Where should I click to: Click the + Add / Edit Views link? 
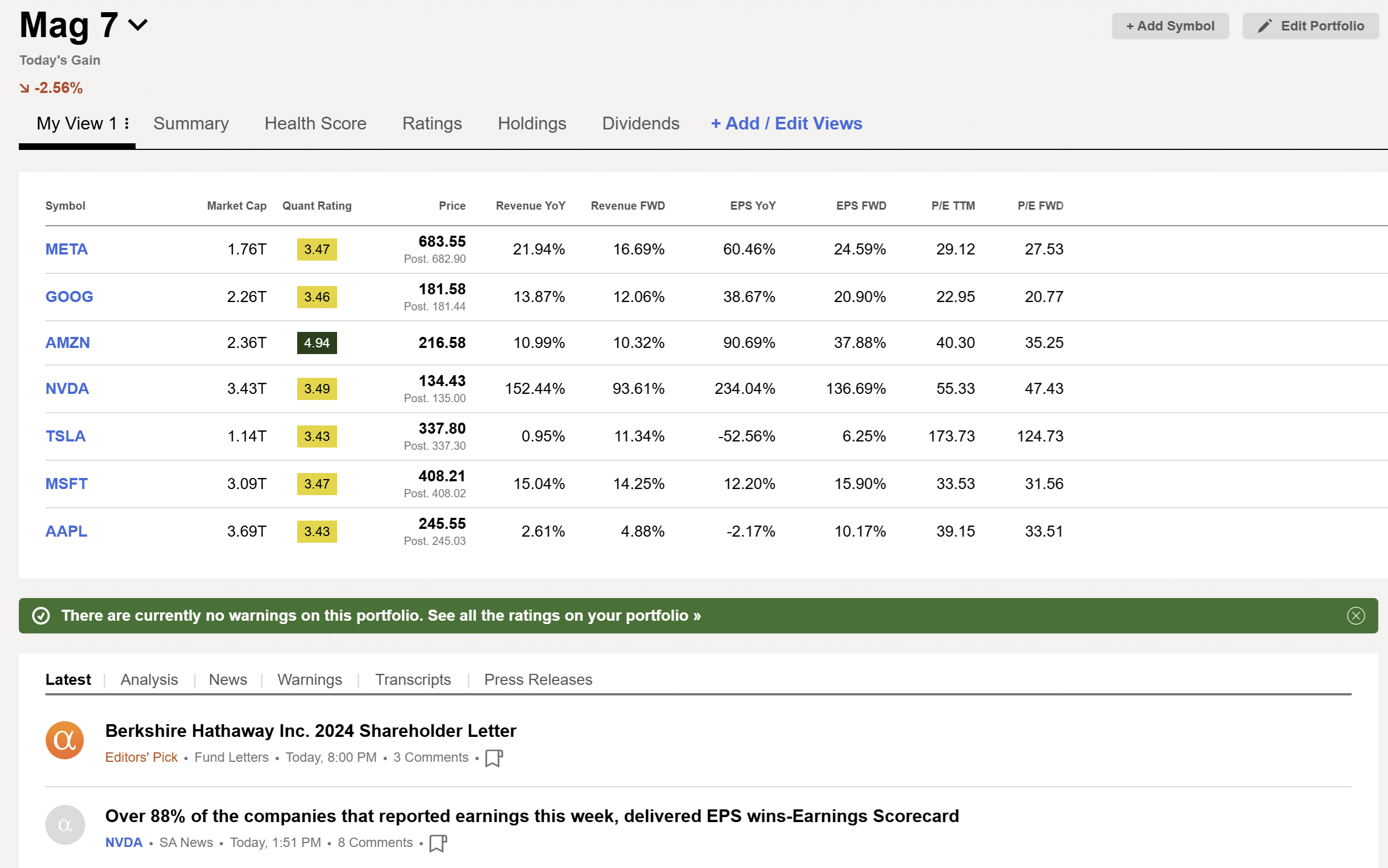(786, 123)
